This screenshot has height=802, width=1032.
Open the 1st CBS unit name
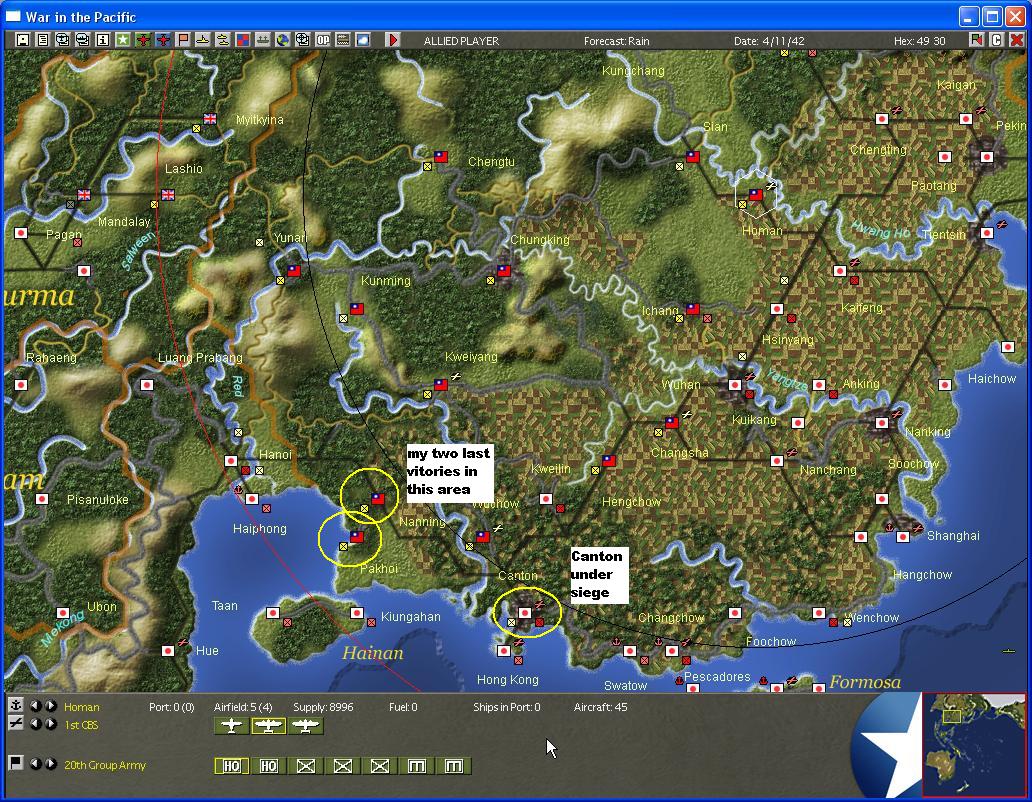pyautogui.click(x=81, y=725)
